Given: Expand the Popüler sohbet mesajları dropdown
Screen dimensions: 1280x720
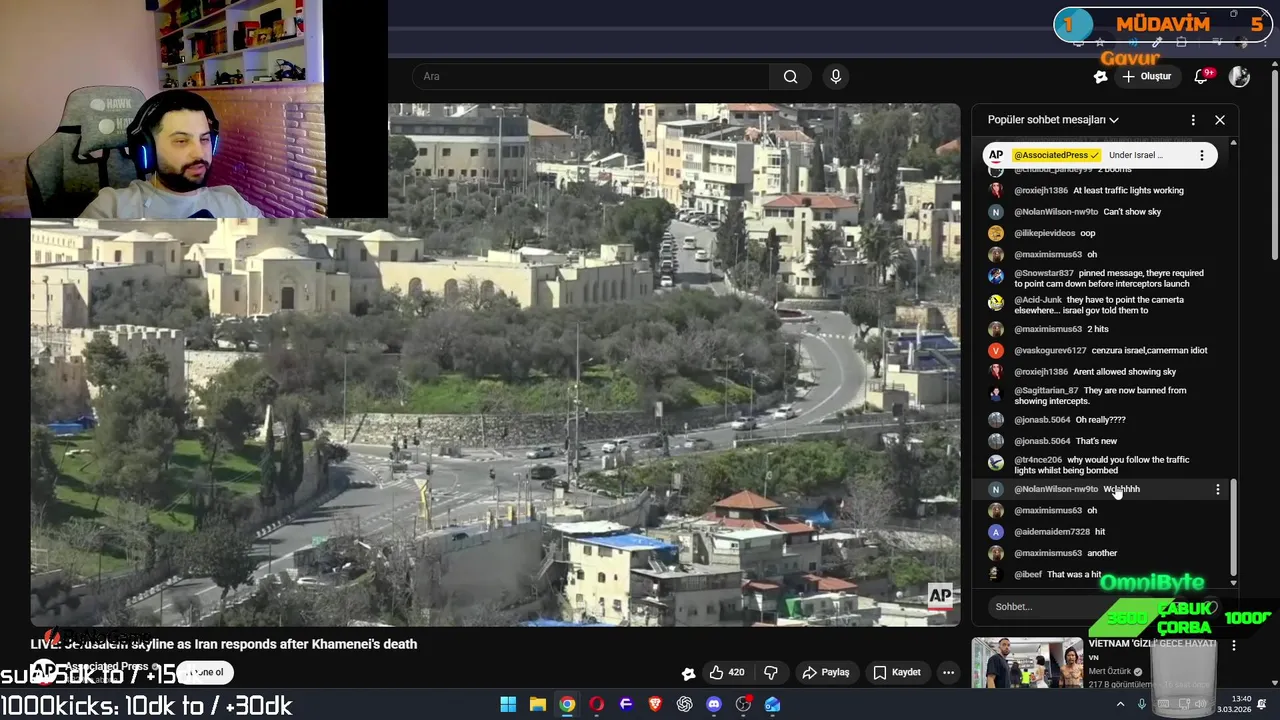Looking at the screenshot, I should coord(1053,120).
